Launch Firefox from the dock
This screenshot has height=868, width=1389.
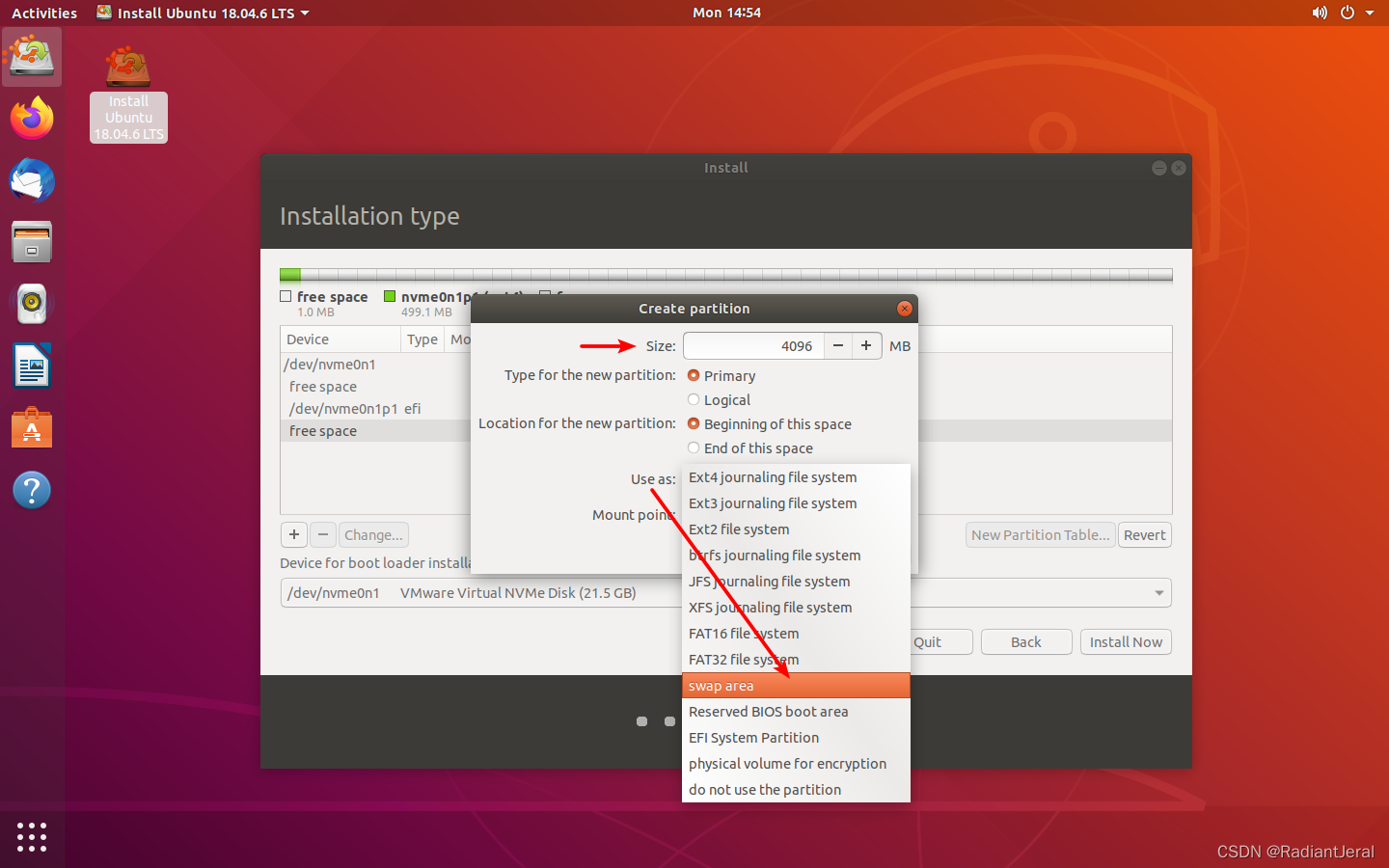32,119
